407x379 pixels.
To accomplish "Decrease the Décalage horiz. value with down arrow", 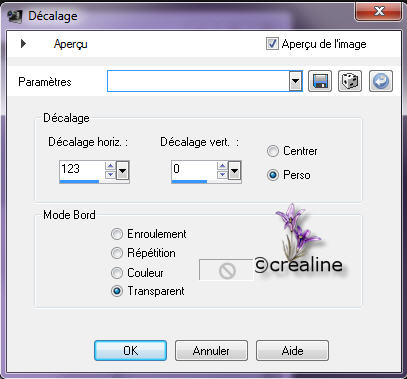I will pyautogui.click(x=110, y=175).
